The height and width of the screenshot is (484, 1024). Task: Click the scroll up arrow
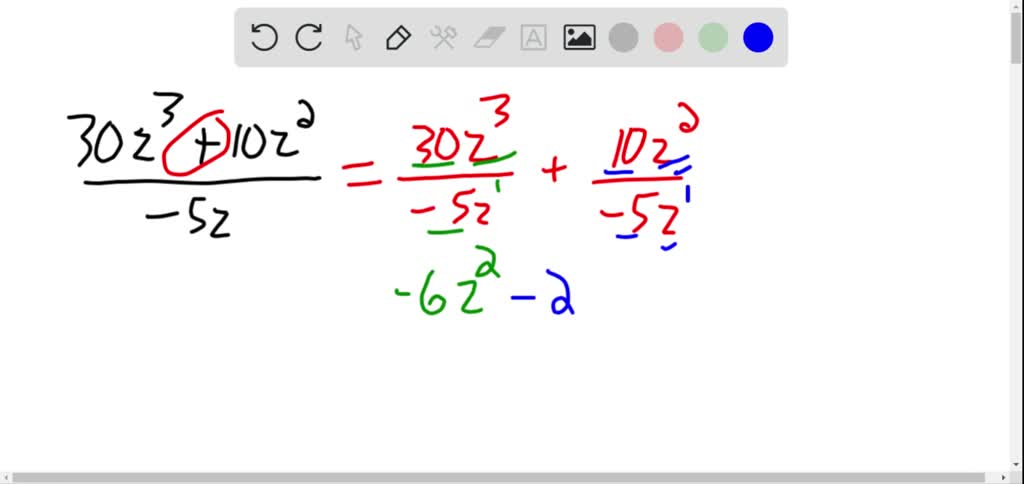(1017, 5)
